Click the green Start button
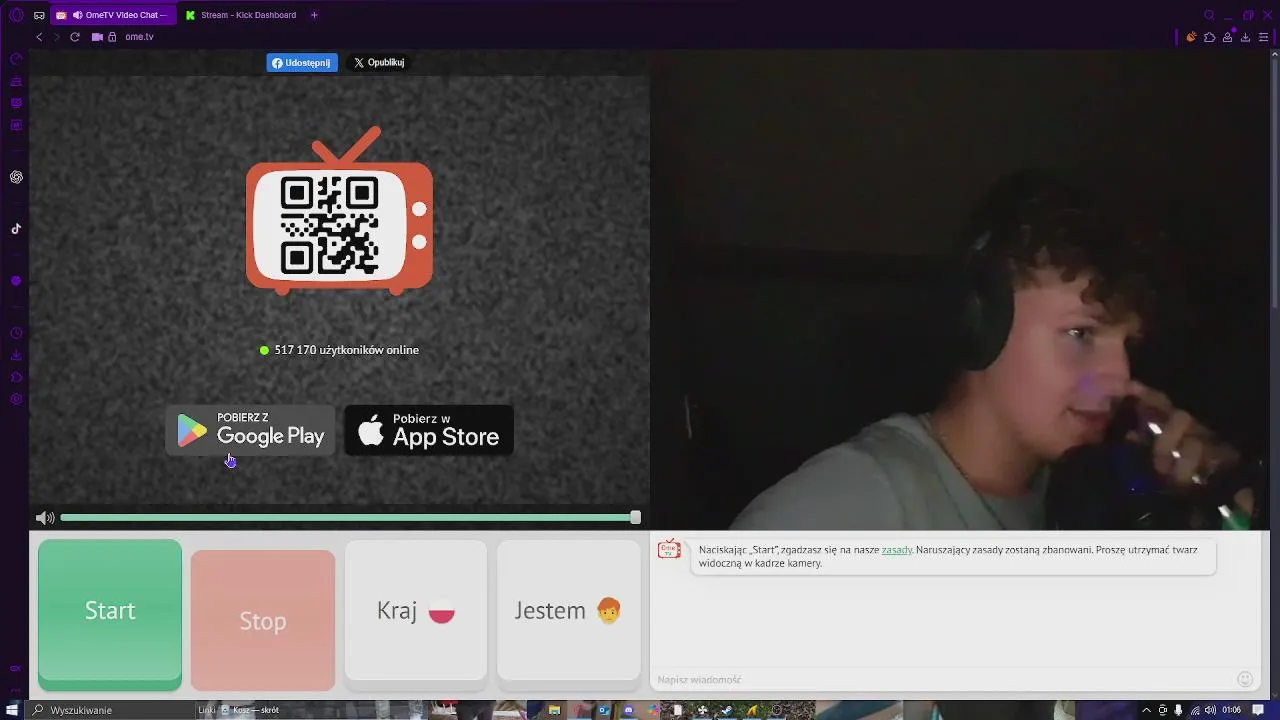Image resolution: width=1280 pixels, height=720 pixels. pos(110,614)
